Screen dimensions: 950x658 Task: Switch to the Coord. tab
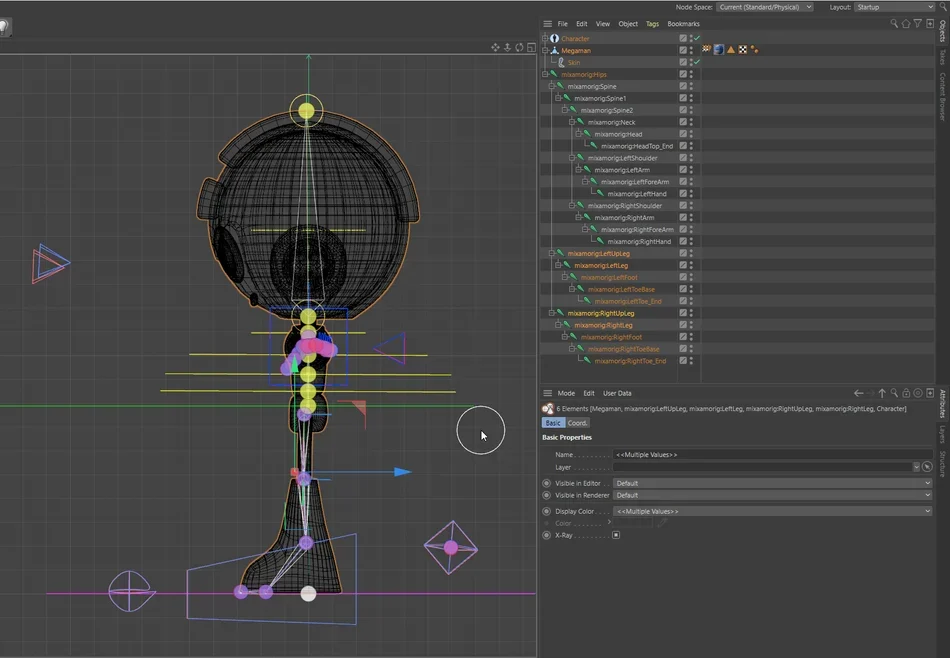click(577, 423)
